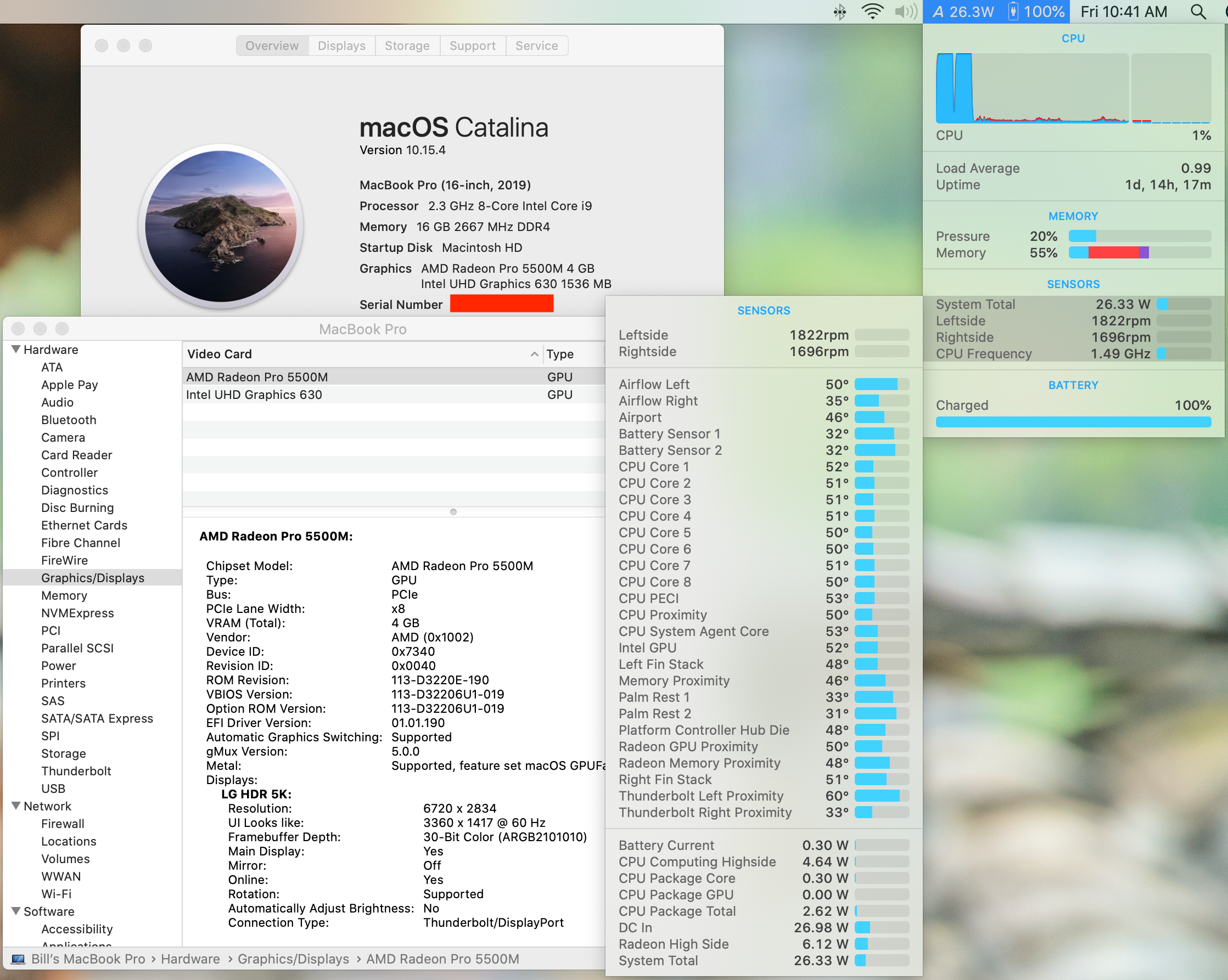Select Intel UHD Graphics 630 row
This screenshot has height=980, width=1228.
click(x=254, y=395)
